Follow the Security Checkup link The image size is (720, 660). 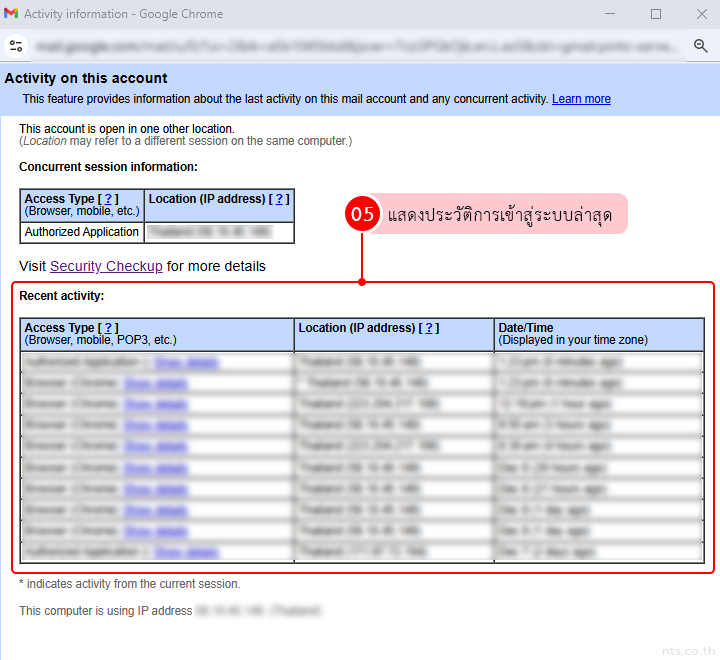(x=106, y=266)
